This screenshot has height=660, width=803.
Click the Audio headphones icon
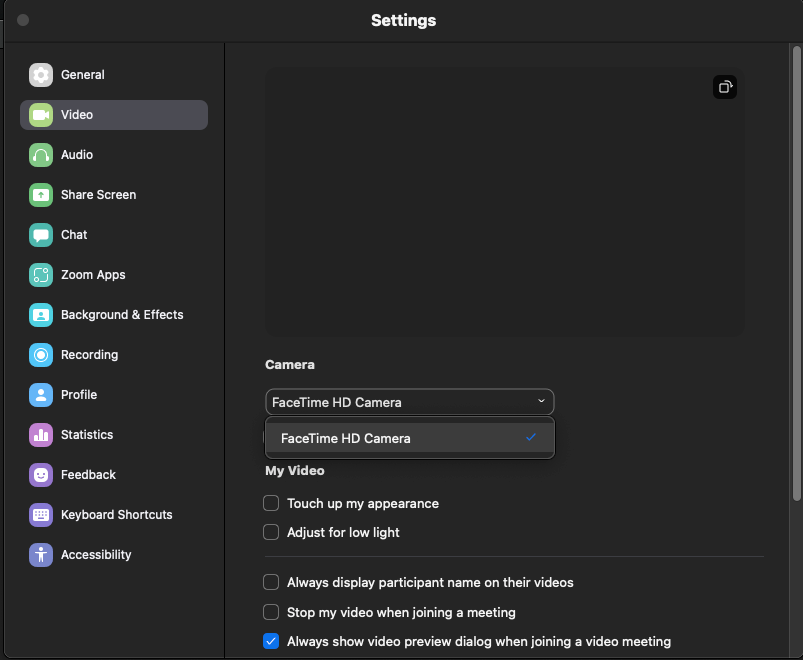click(41, 155)
